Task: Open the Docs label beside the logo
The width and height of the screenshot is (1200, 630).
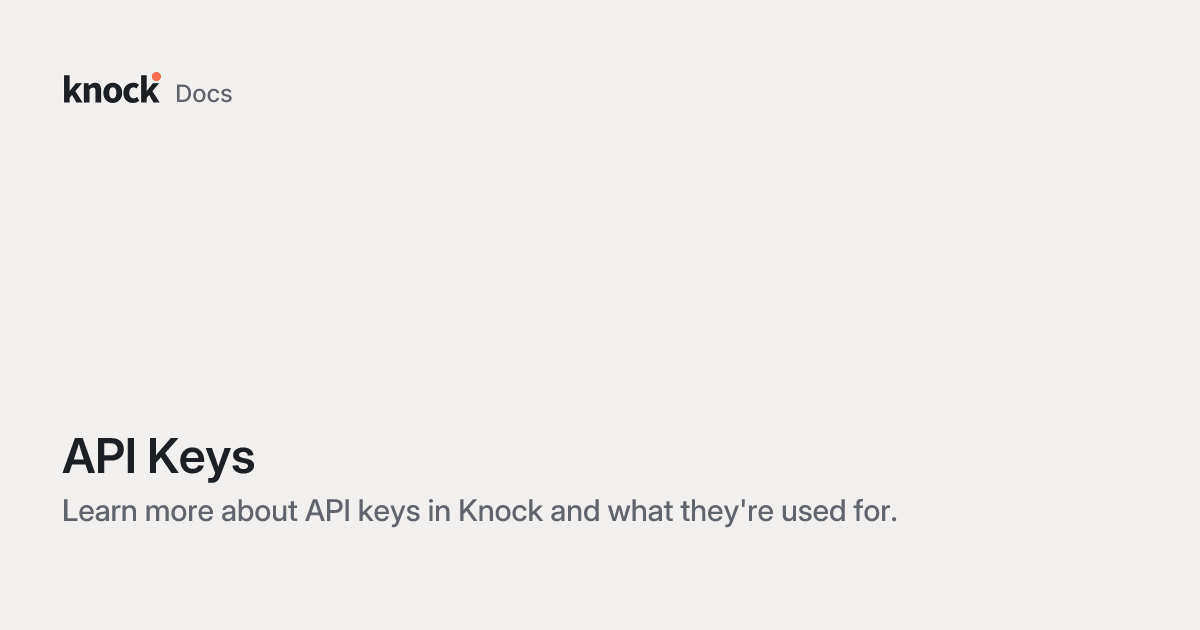Action: [x=204, y=93]
